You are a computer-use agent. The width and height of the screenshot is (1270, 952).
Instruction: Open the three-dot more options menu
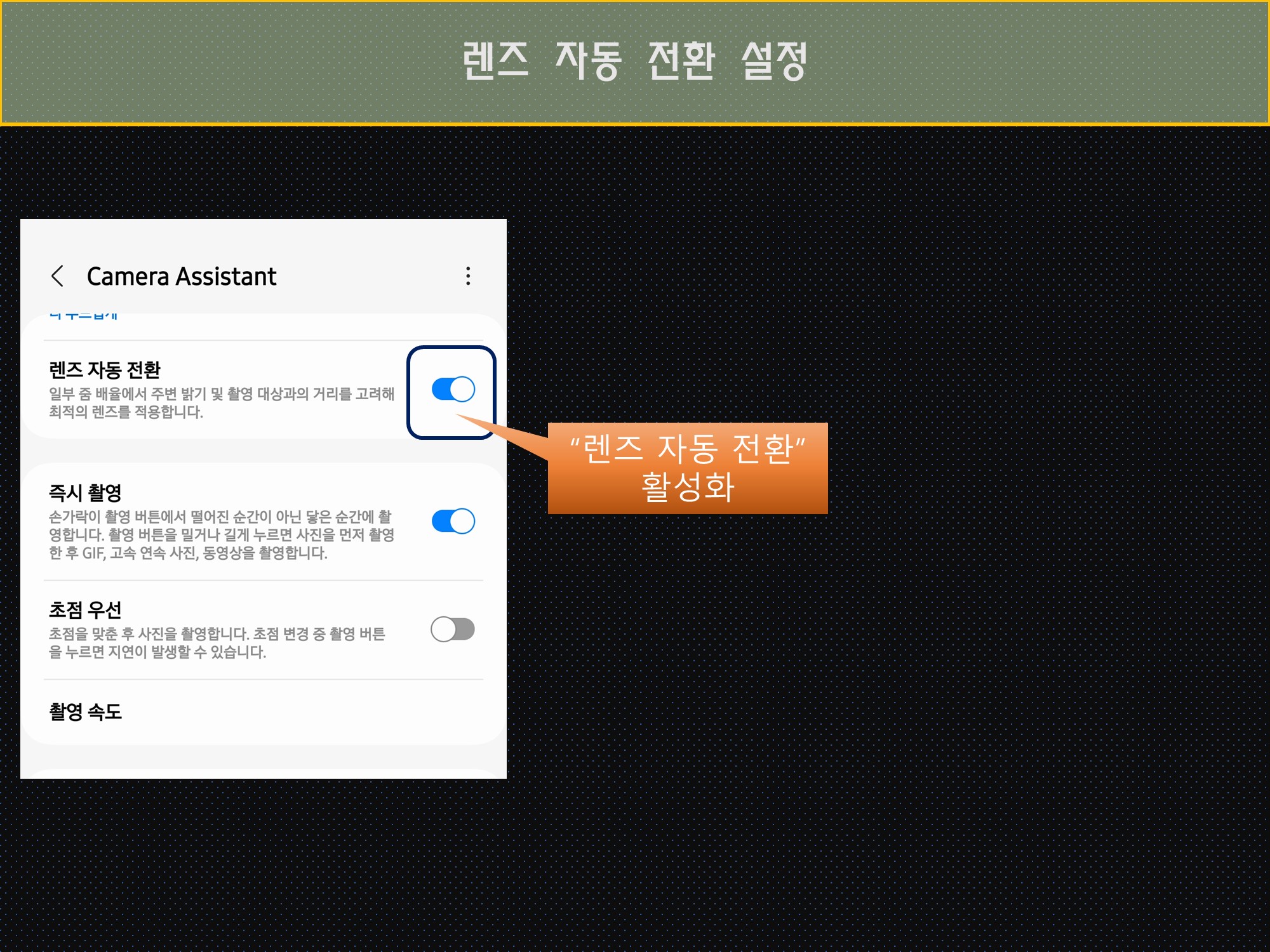click(468, 276)
